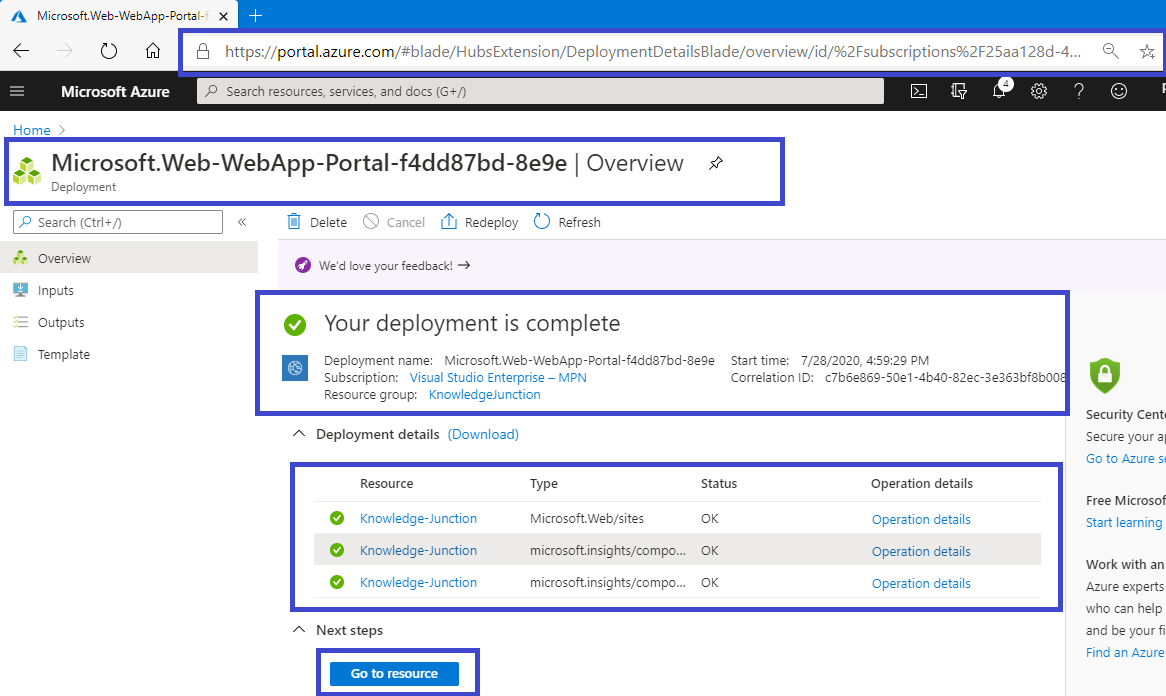Viewport: 1166px width, 696px height.
Task: Click the Cancel toolbar command
Action: click(394, 222)
